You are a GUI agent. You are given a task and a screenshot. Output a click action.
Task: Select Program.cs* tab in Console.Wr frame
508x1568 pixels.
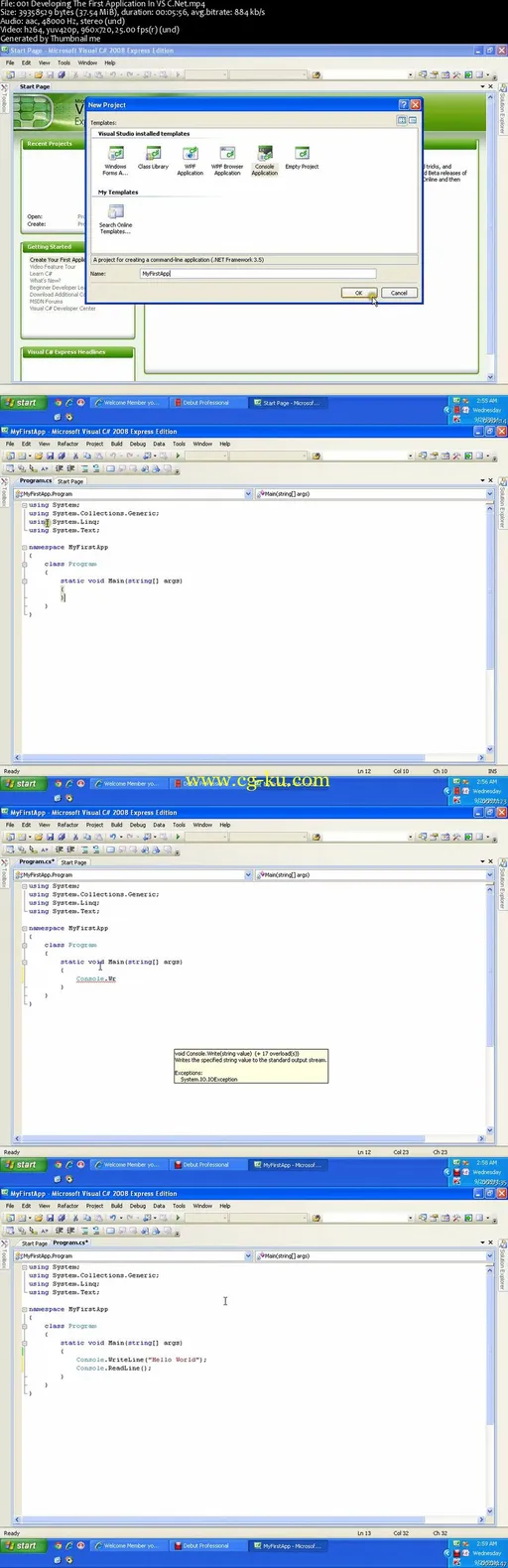click(37, 861)
